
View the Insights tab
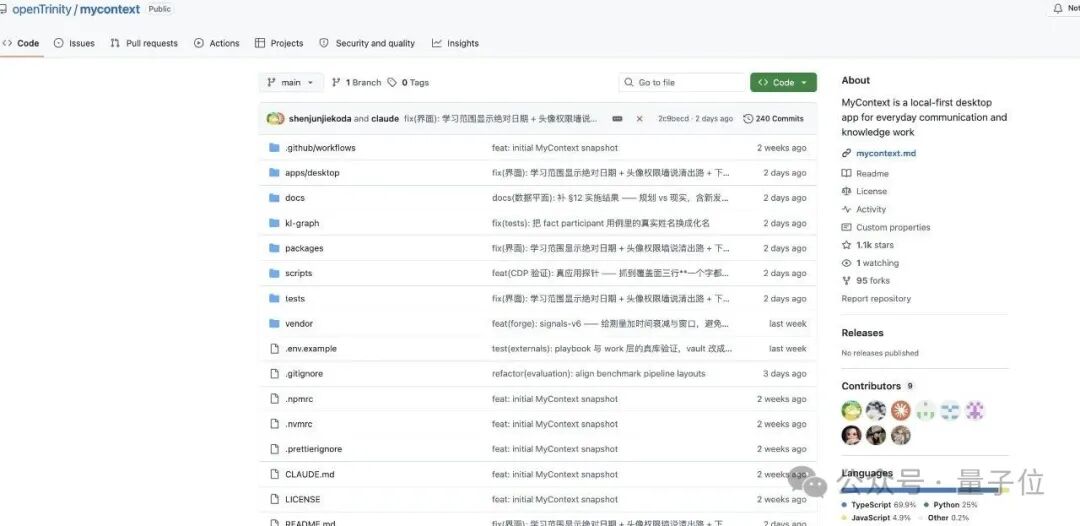pyautogui.click(x=455, y=43)
